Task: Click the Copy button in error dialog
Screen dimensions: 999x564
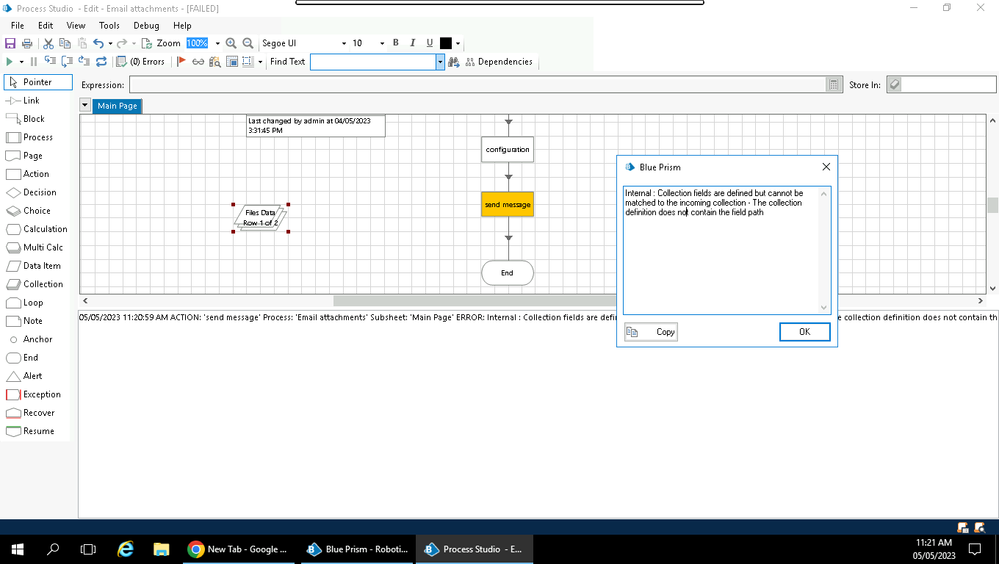Action: (x=651, y=332)
